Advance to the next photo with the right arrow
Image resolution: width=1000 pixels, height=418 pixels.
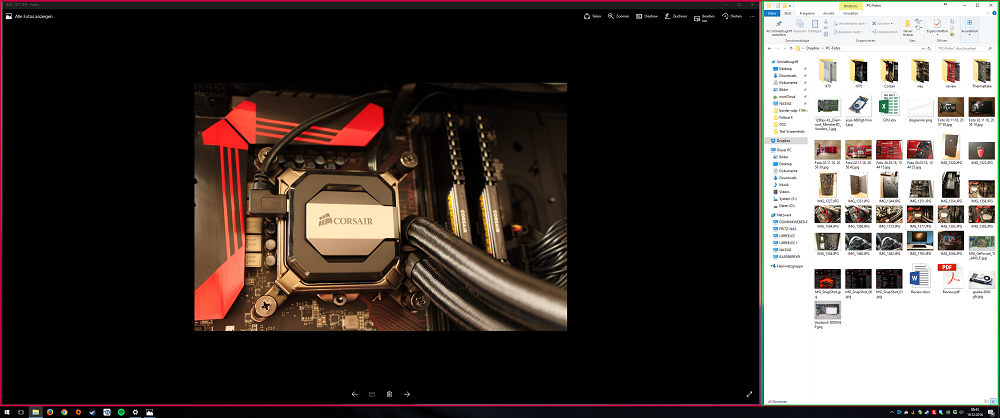click(x=407, y=394)
